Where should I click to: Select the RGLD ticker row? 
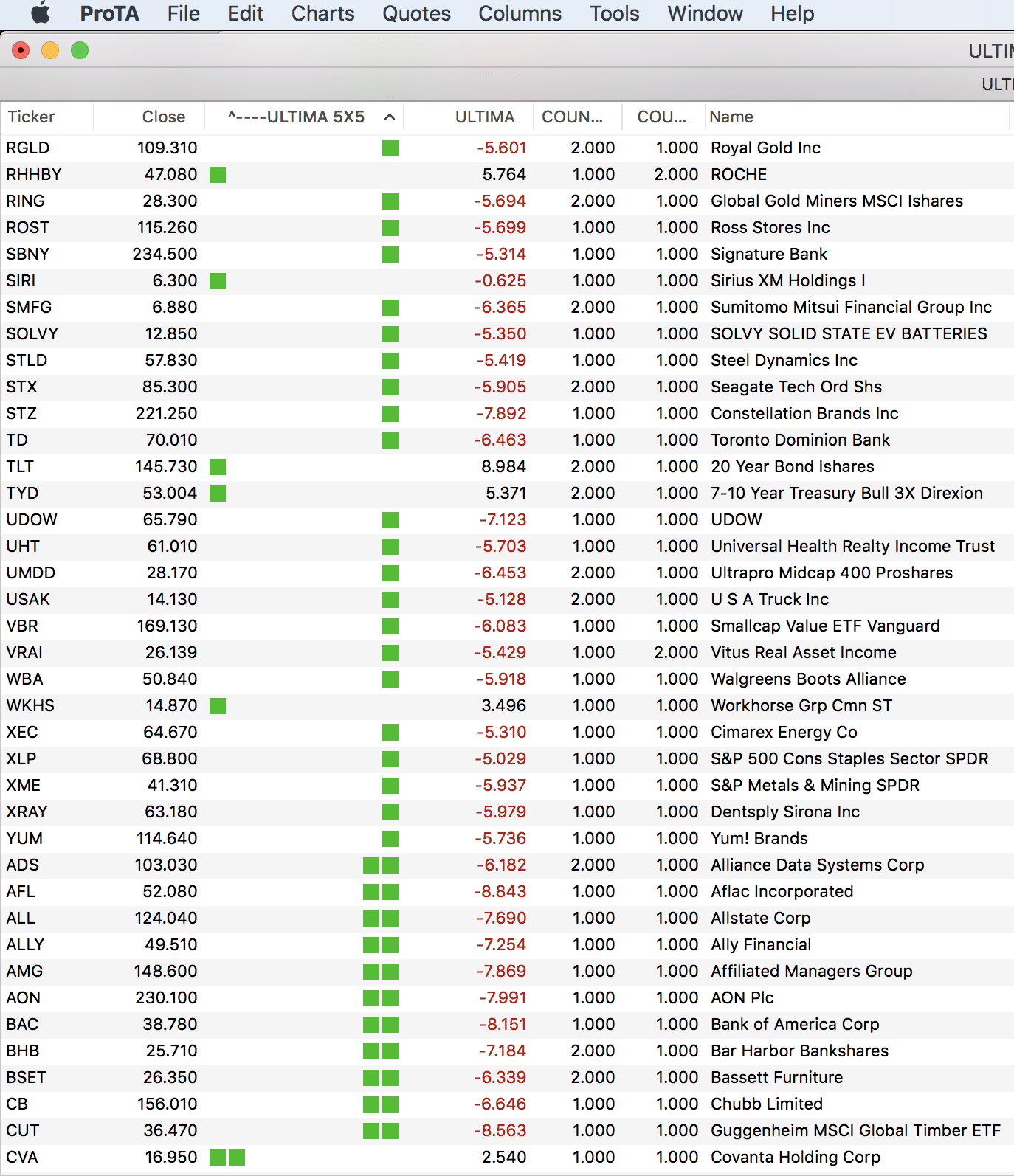(x=507, y=148)
